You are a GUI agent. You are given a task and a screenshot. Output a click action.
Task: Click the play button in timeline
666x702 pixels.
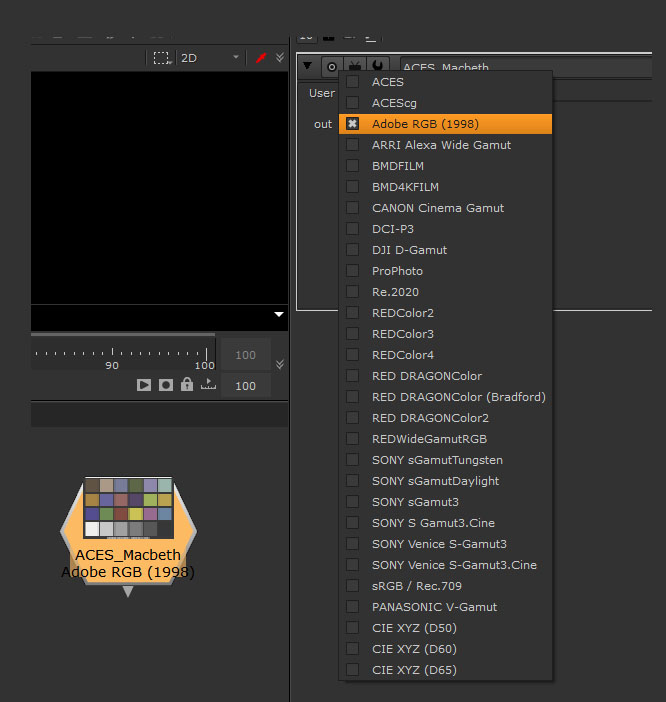144,385
